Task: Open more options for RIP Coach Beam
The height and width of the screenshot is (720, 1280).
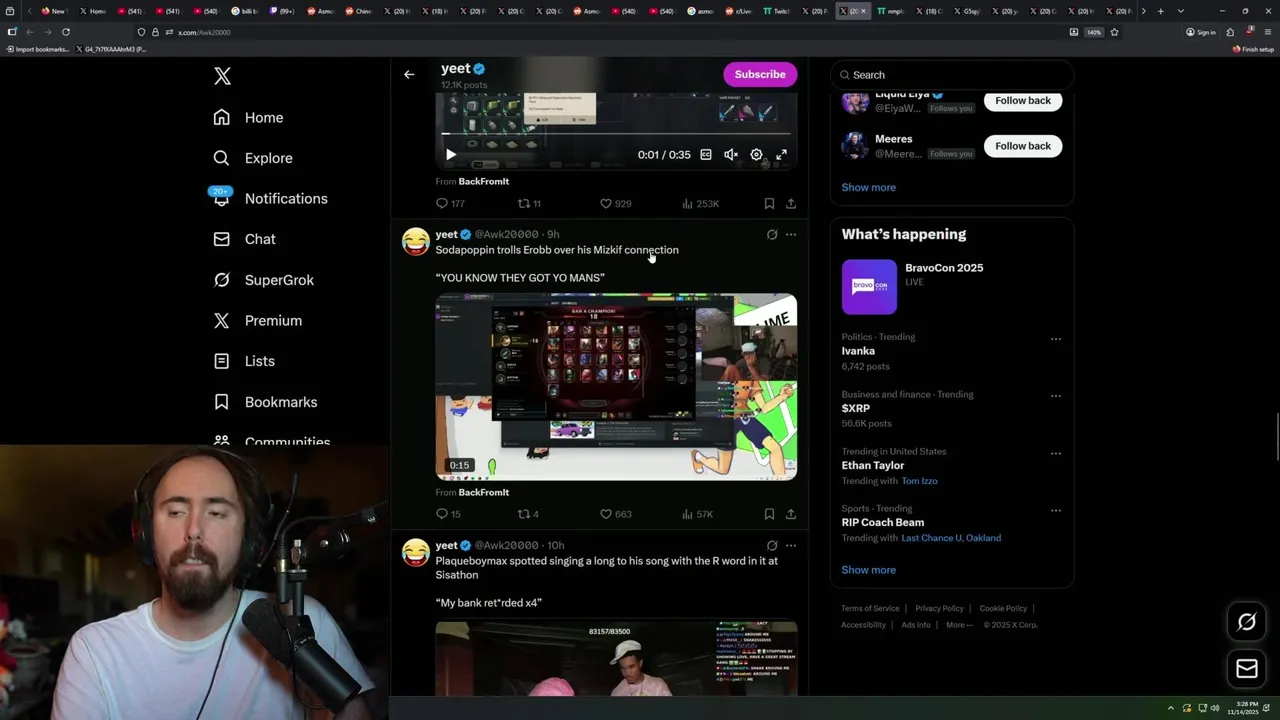Action: click(x=1055, y=510)
